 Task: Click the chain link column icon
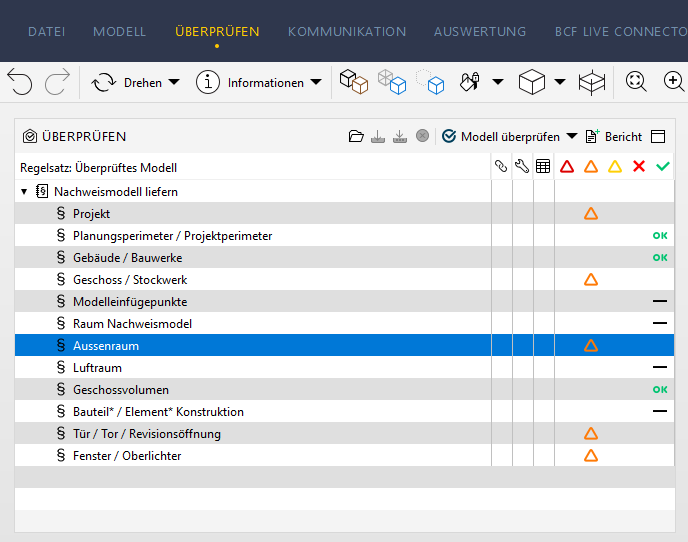(501, 166)
